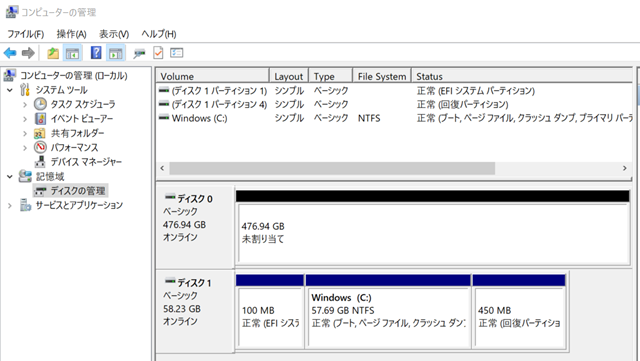Toggle the Show/Hide Action Pane icon
This screenshot has height=361, width=640.
116,53
